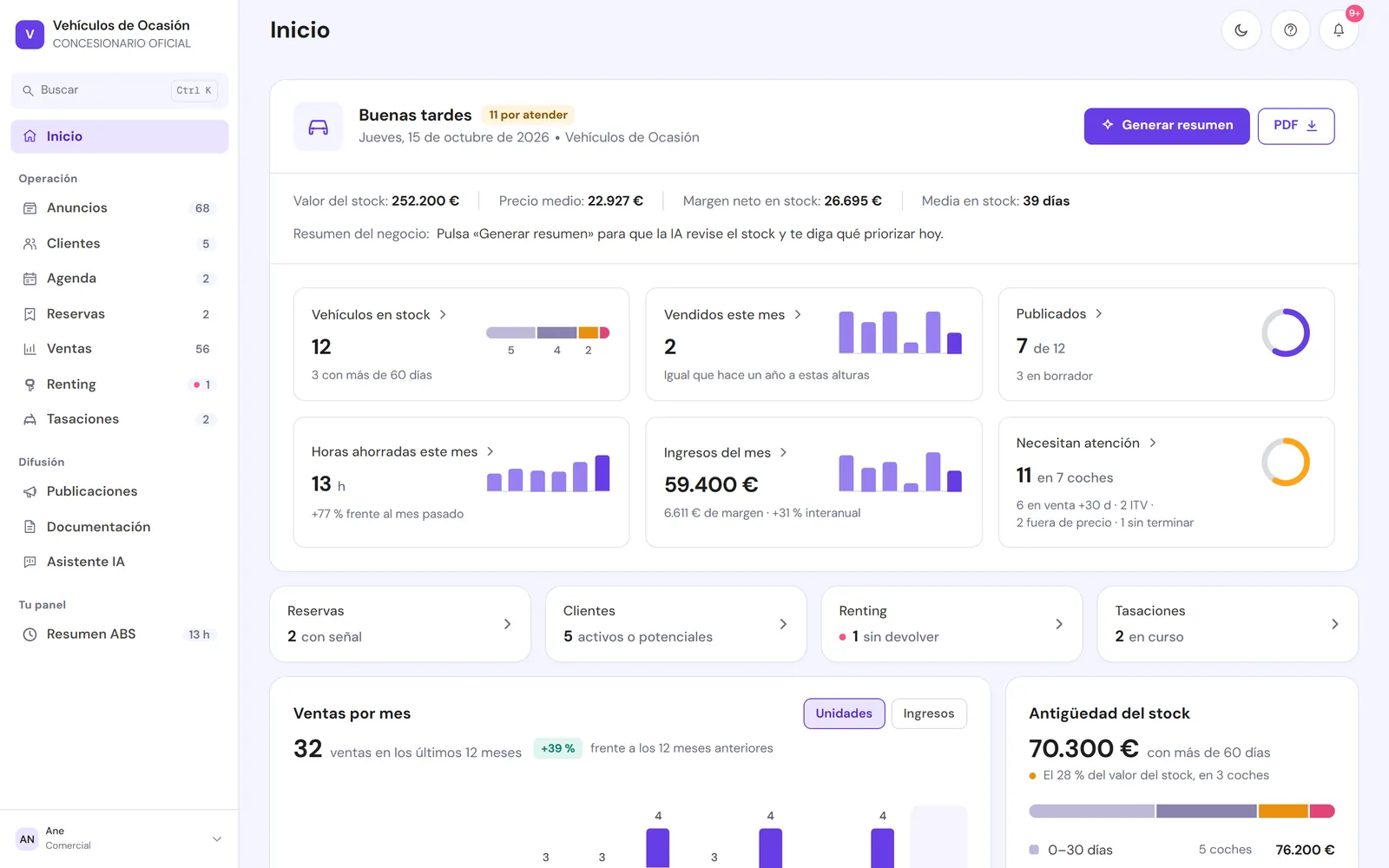Screen dimensions: 1389x868
Task: Click the Renting key icon
Action: coord(30,385)
